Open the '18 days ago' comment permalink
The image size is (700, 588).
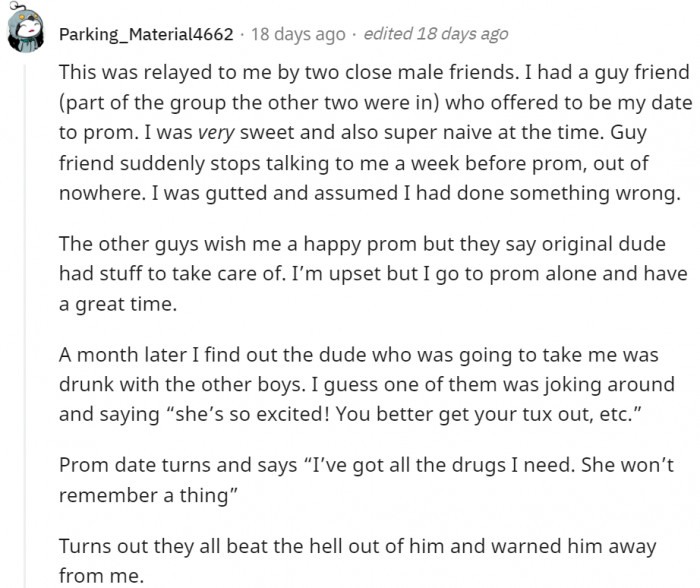(298, 34)
